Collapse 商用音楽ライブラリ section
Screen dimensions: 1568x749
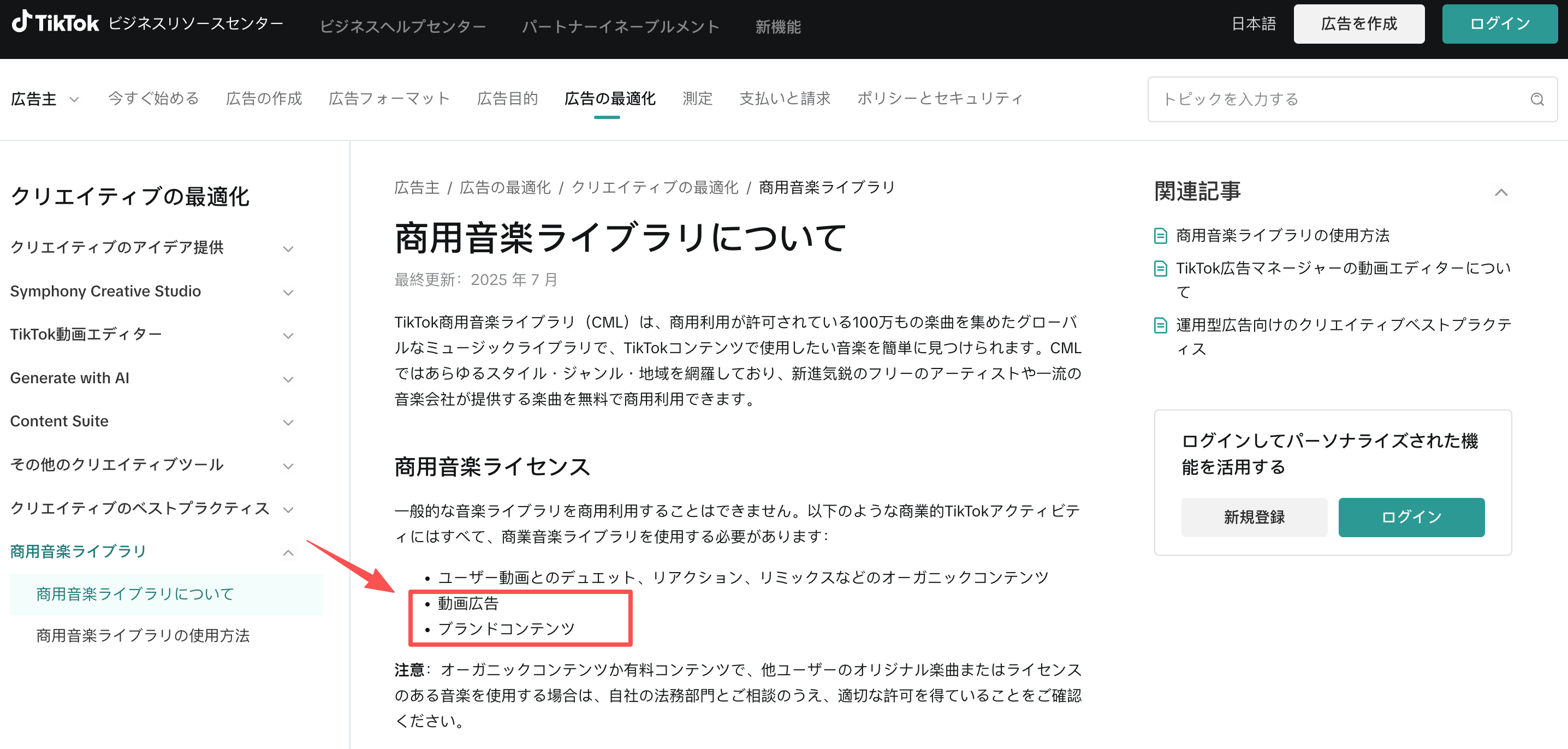(x=288, y=552)
